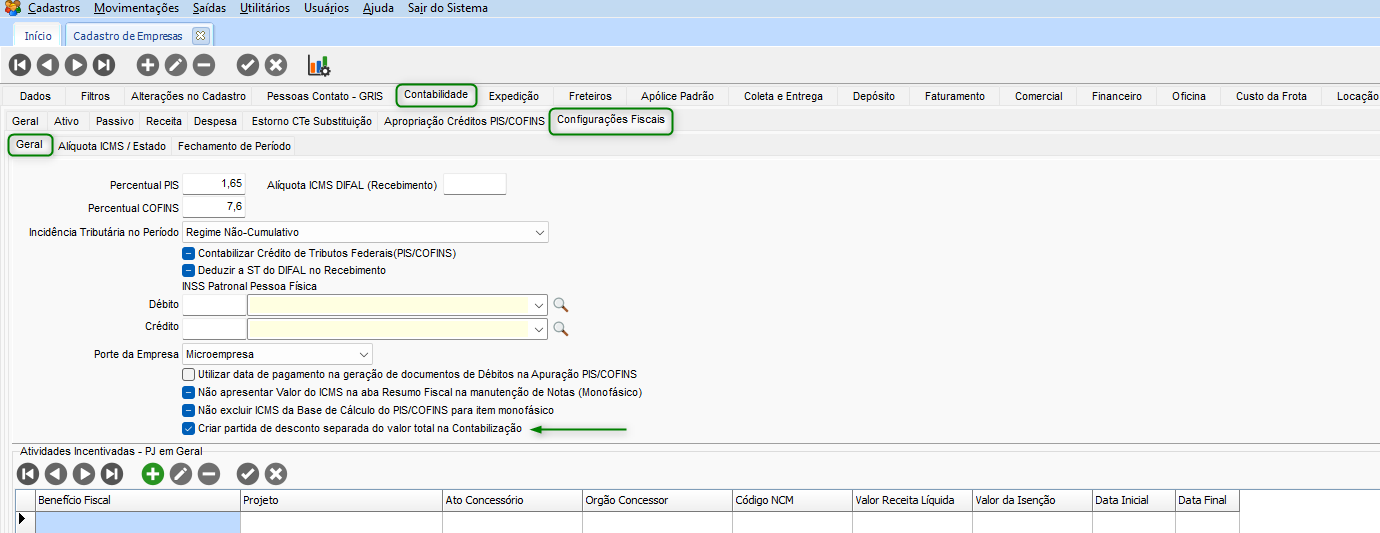Open the Faturamento tab
This screenshot has width=1380, height=533.
(954, 96)
